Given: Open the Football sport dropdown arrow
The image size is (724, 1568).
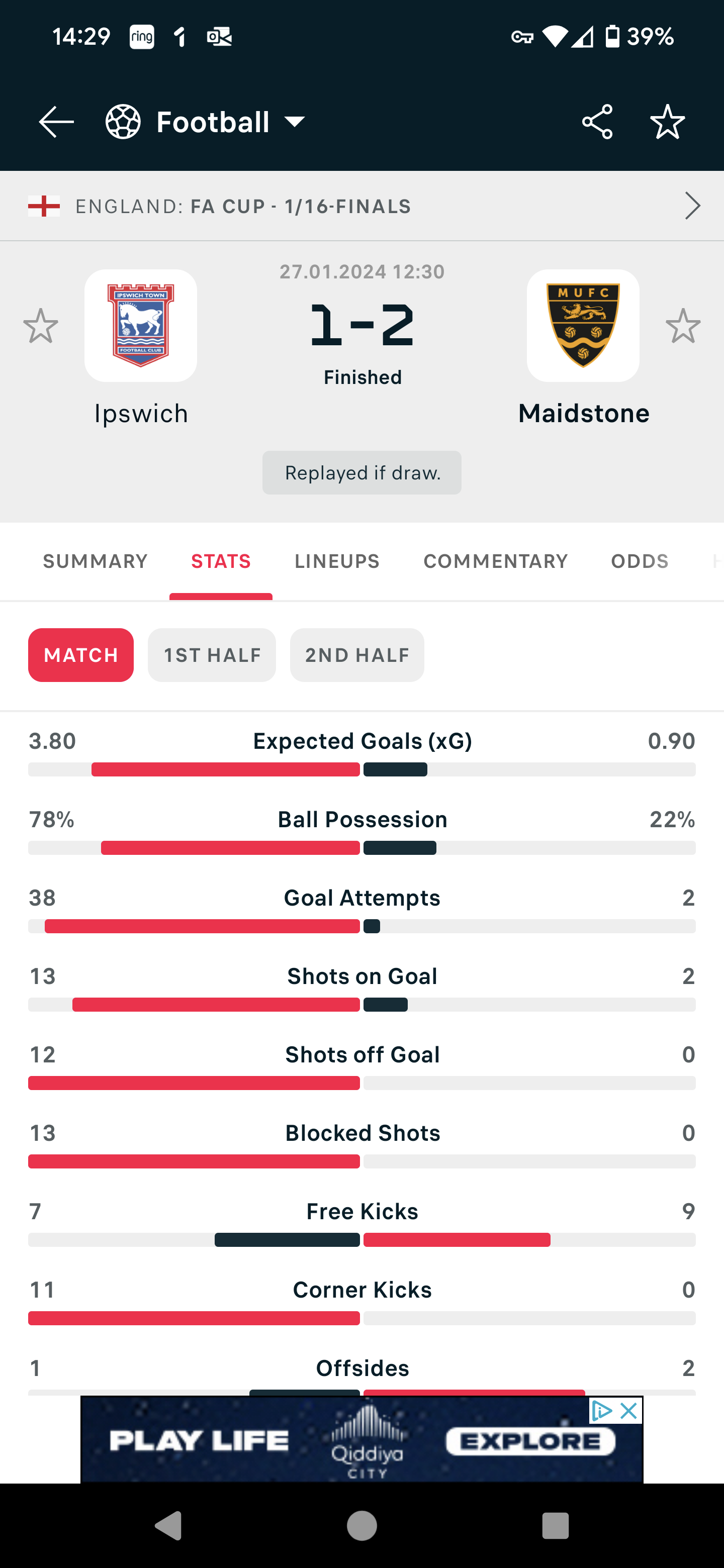Looking at the screenshot, I should click(295, 122).
